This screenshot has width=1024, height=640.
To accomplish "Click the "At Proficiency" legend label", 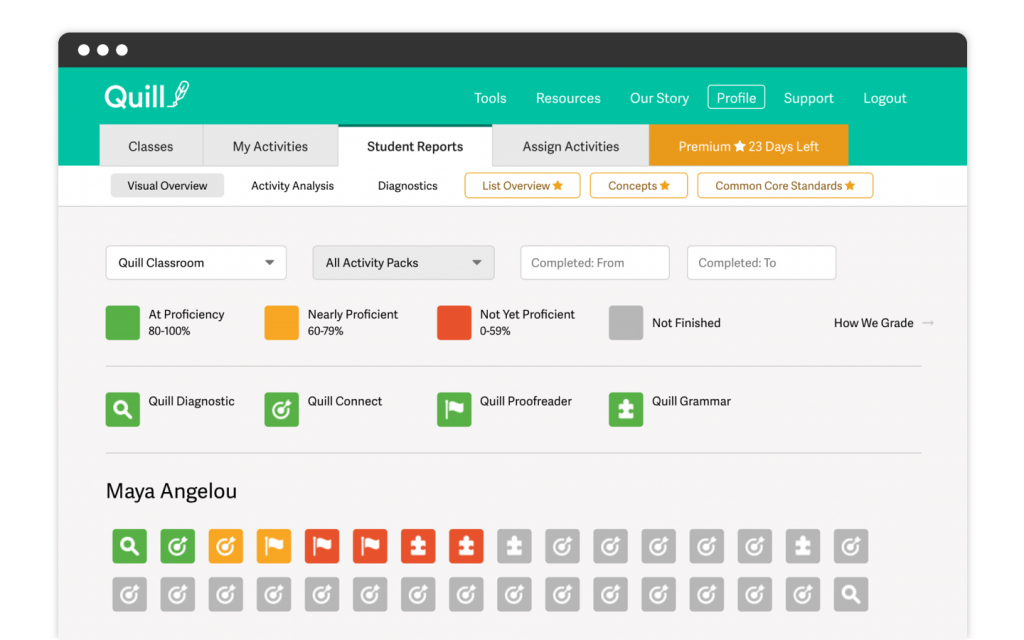I will pos(186,314).
